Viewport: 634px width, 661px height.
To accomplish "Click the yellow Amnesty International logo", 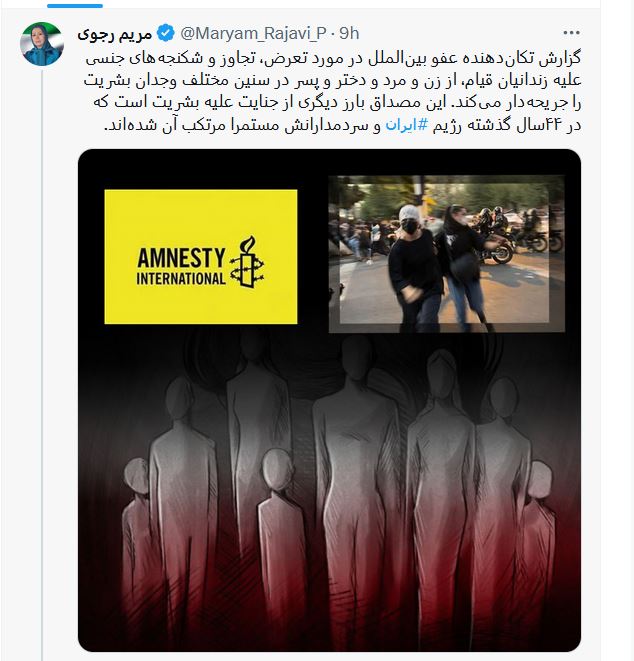I will tap(201, 257).
